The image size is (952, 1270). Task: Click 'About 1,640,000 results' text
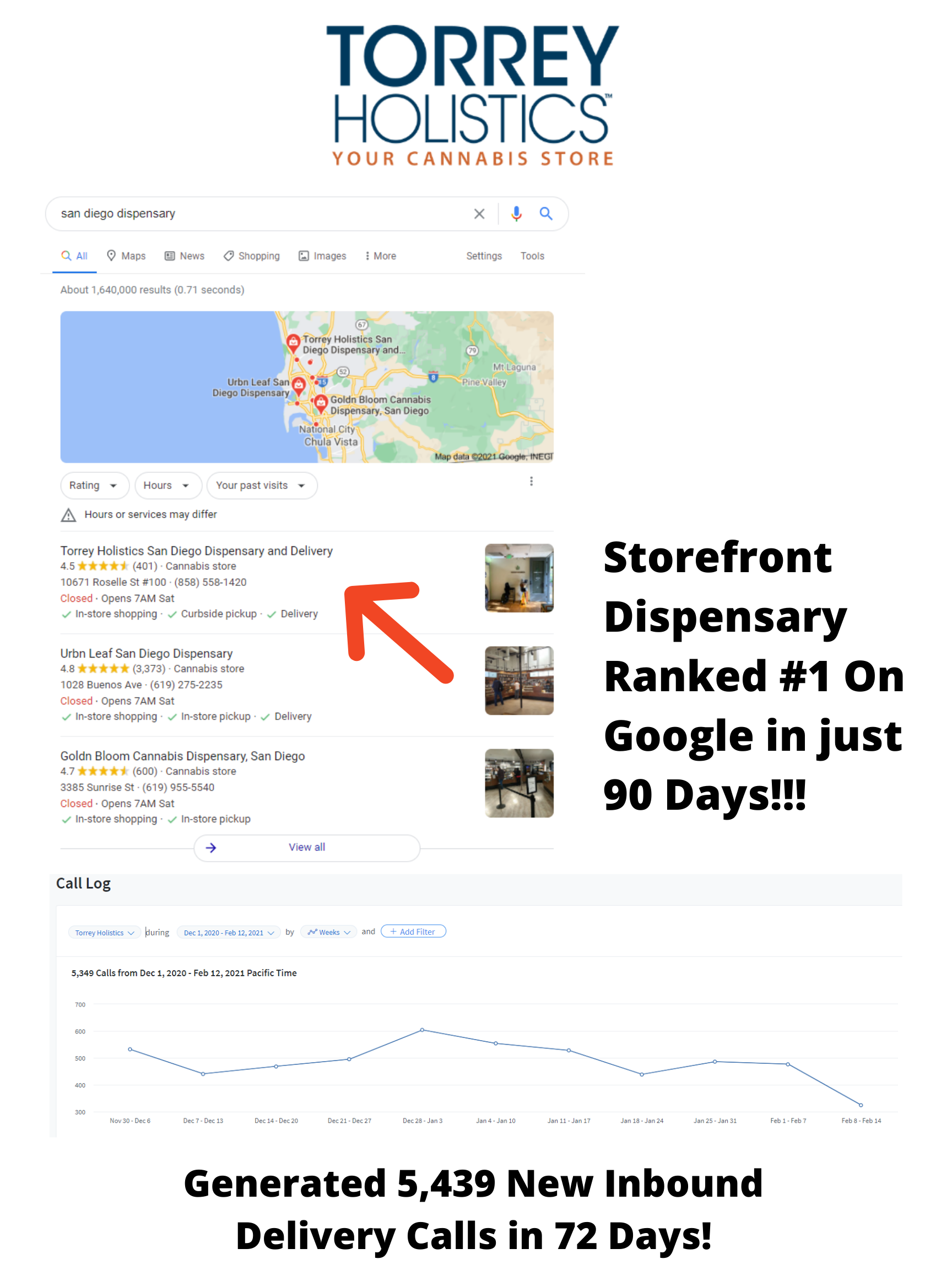[x=116, y=290]
